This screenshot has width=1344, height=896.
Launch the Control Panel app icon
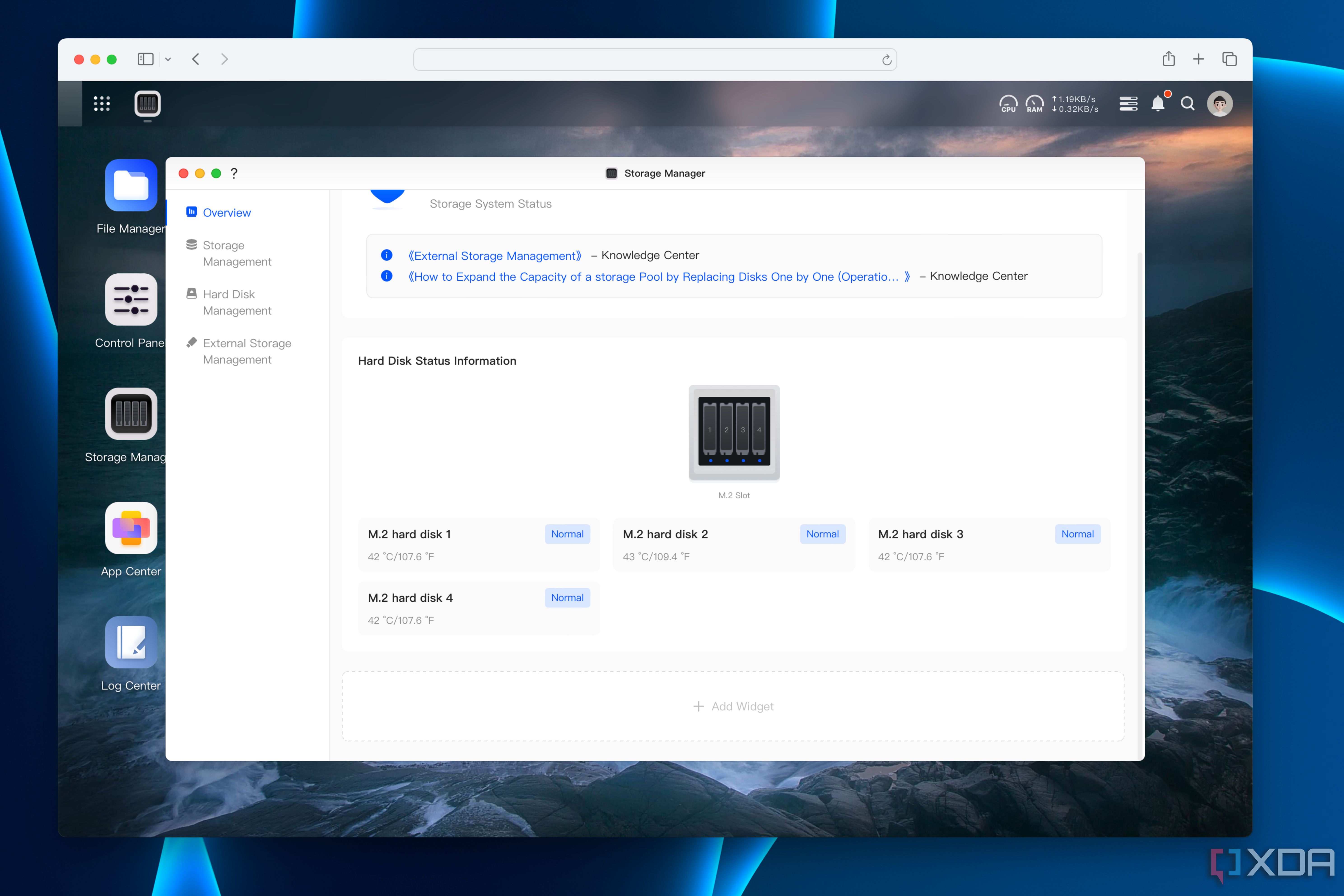131,299
